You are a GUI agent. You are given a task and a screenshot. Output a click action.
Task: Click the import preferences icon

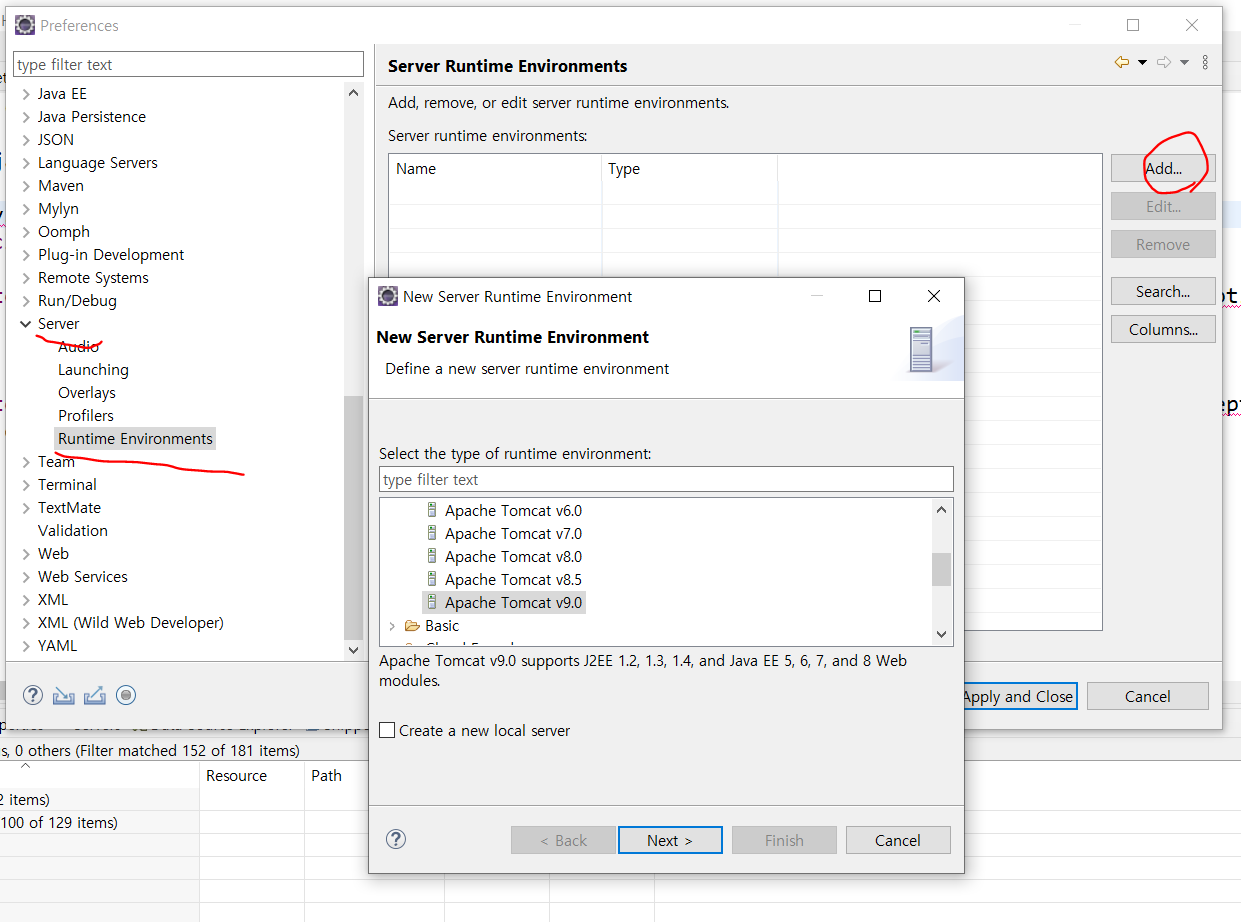[x=64, y=695]
